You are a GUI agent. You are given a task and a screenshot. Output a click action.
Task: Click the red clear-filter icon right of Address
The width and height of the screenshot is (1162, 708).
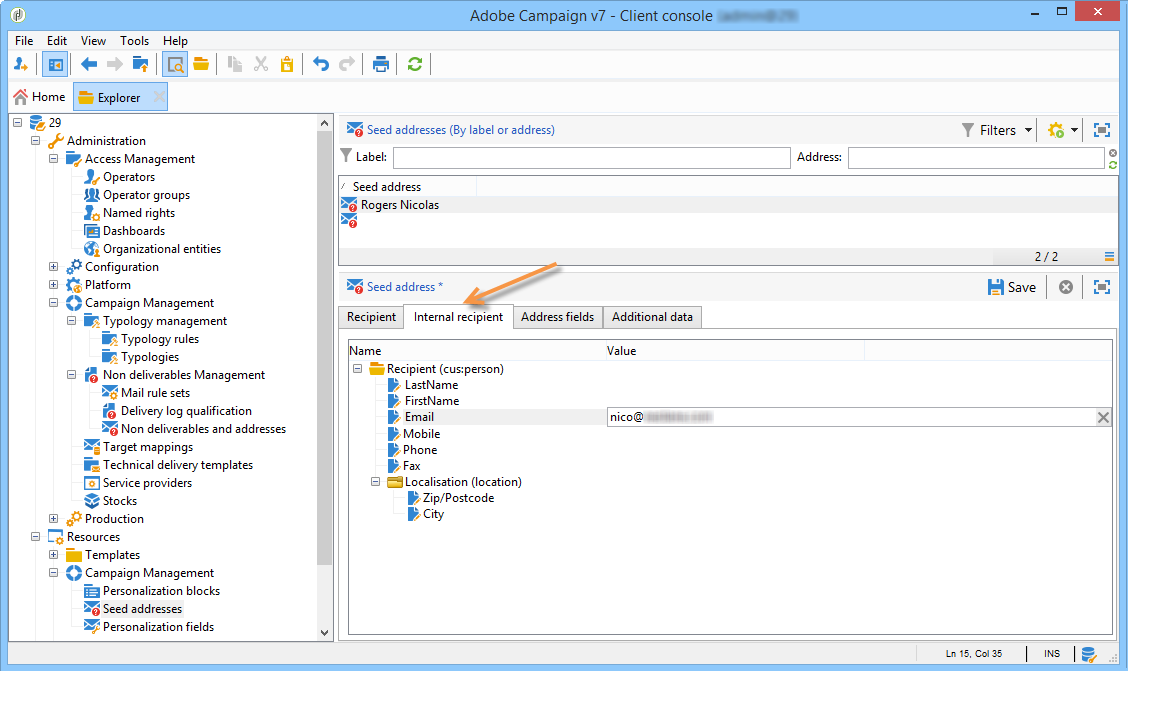pos(1112,153)
